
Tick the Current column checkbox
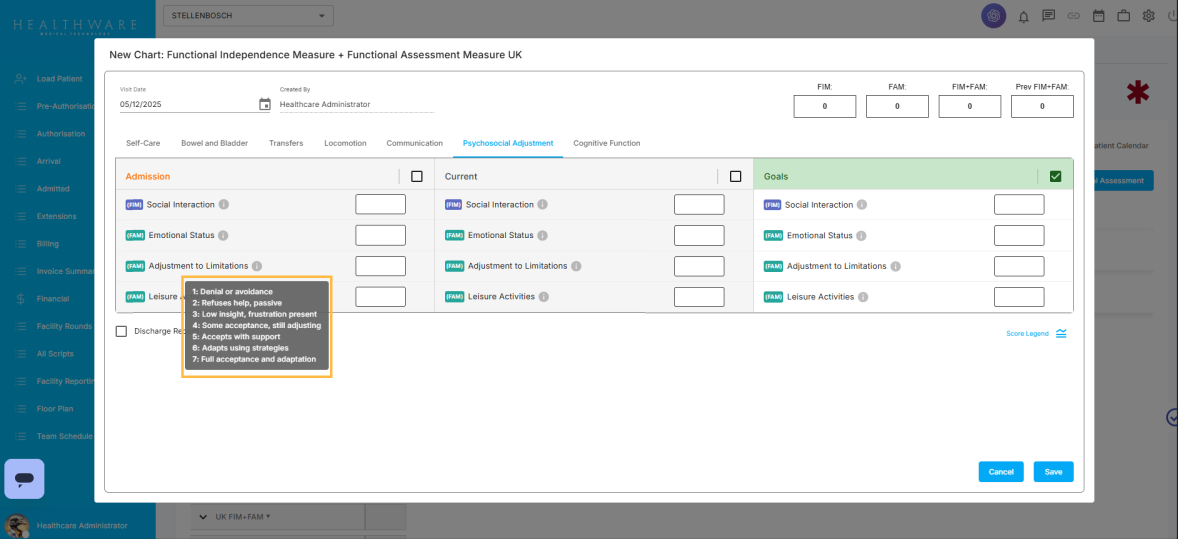pos(736,176)
